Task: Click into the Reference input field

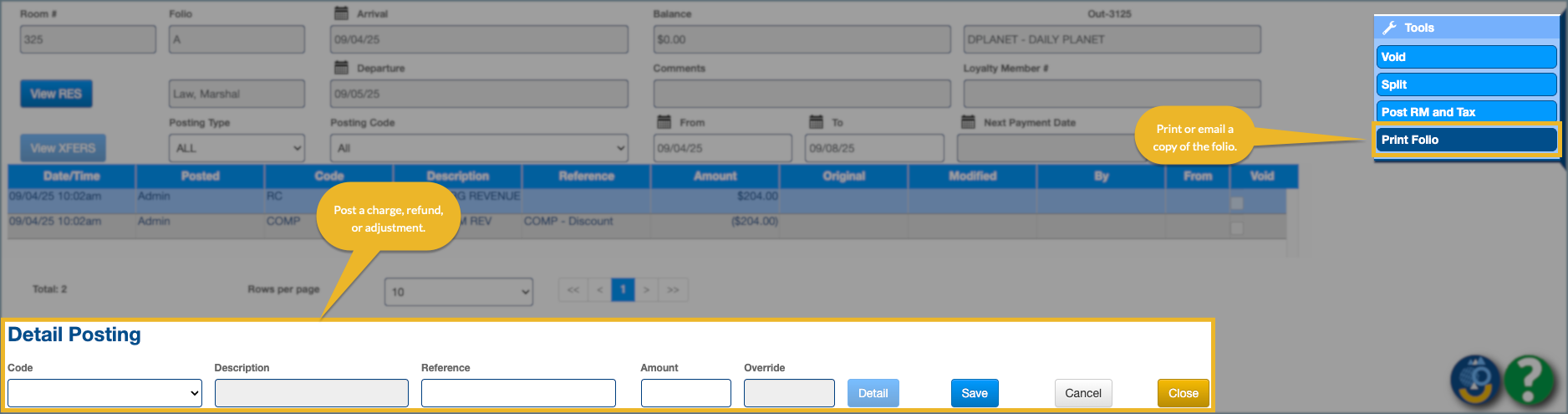Action: coord(518,393)
